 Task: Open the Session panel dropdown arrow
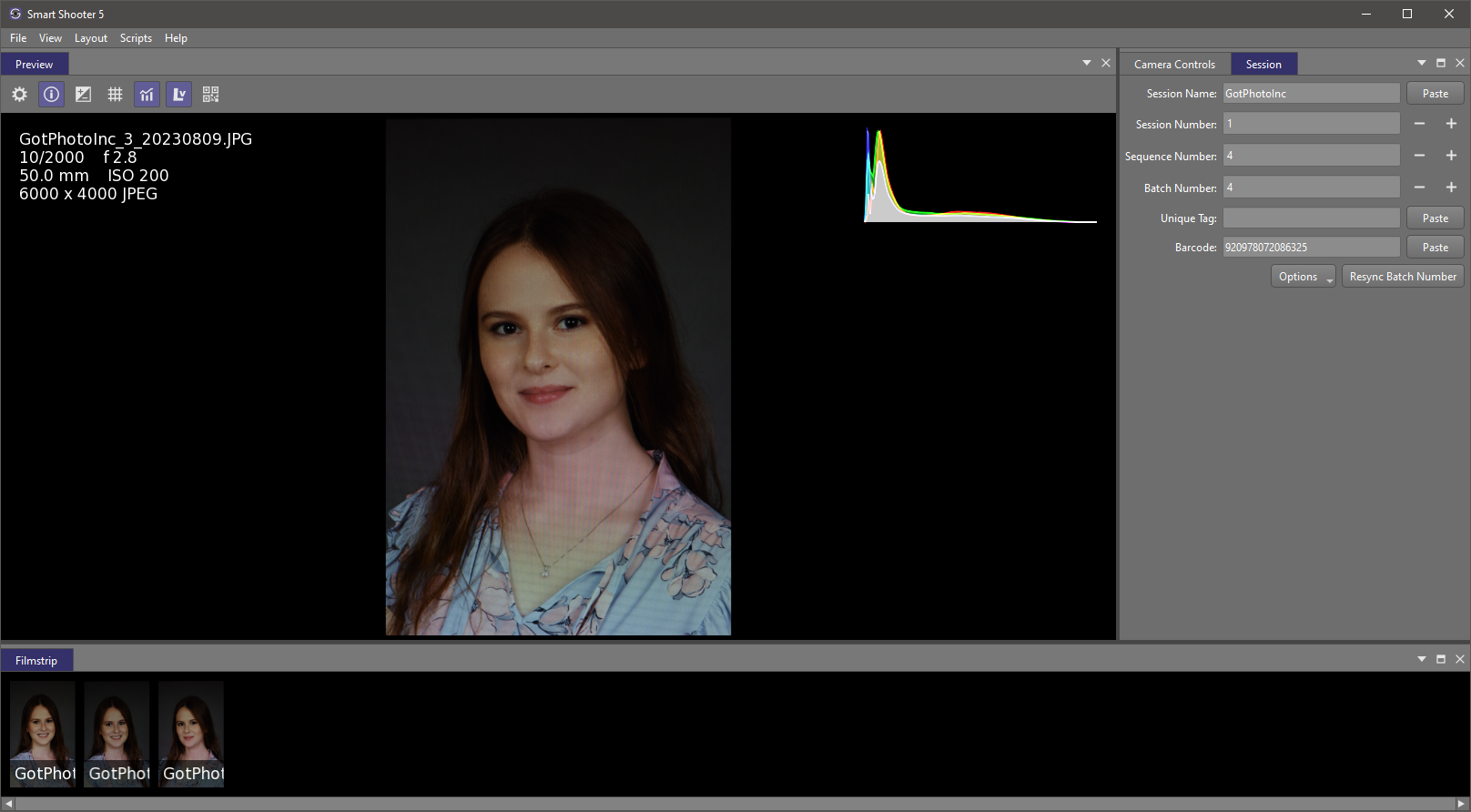[1421, 63]
